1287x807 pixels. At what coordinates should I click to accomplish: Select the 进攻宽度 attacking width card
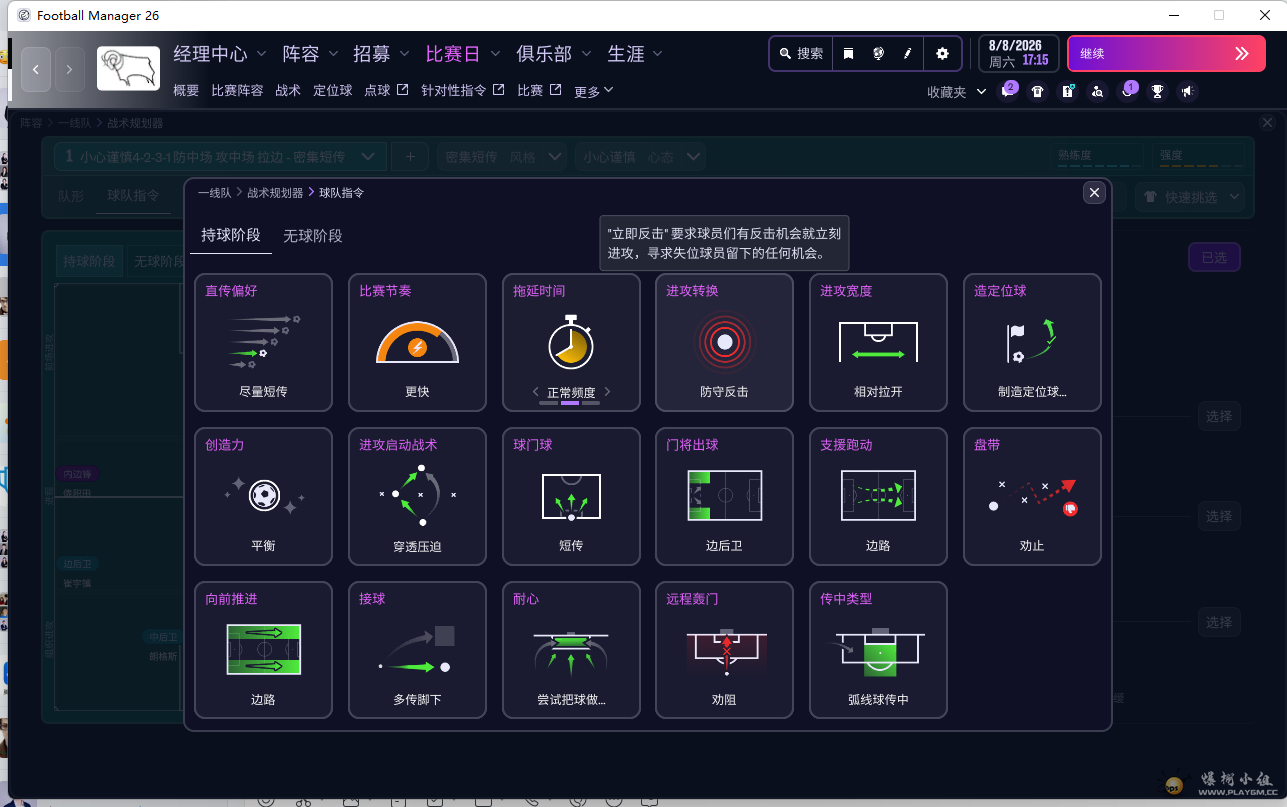coord(878,342)
